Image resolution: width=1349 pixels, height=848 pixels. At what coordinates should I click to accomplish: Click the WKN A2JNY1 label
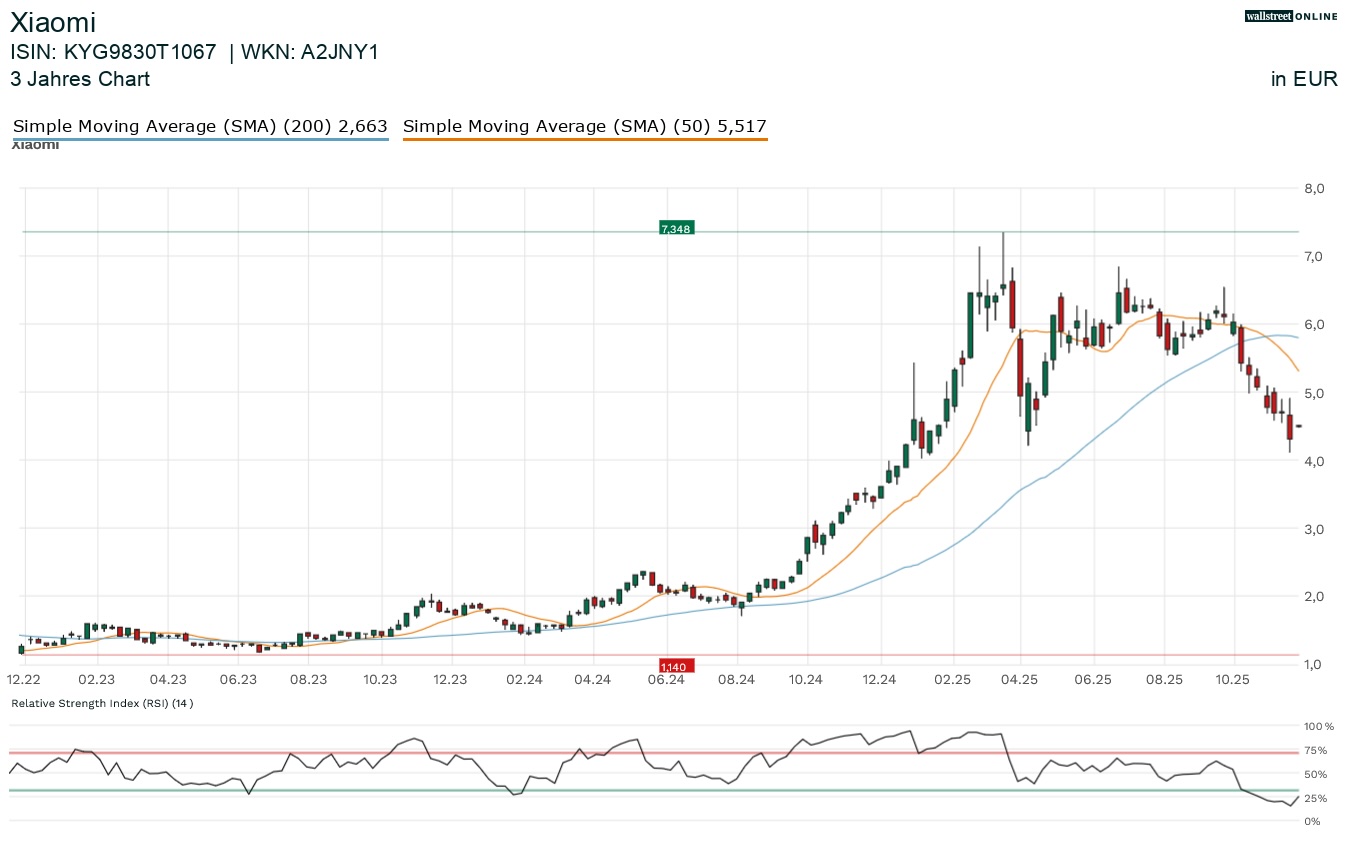(310, 52)
